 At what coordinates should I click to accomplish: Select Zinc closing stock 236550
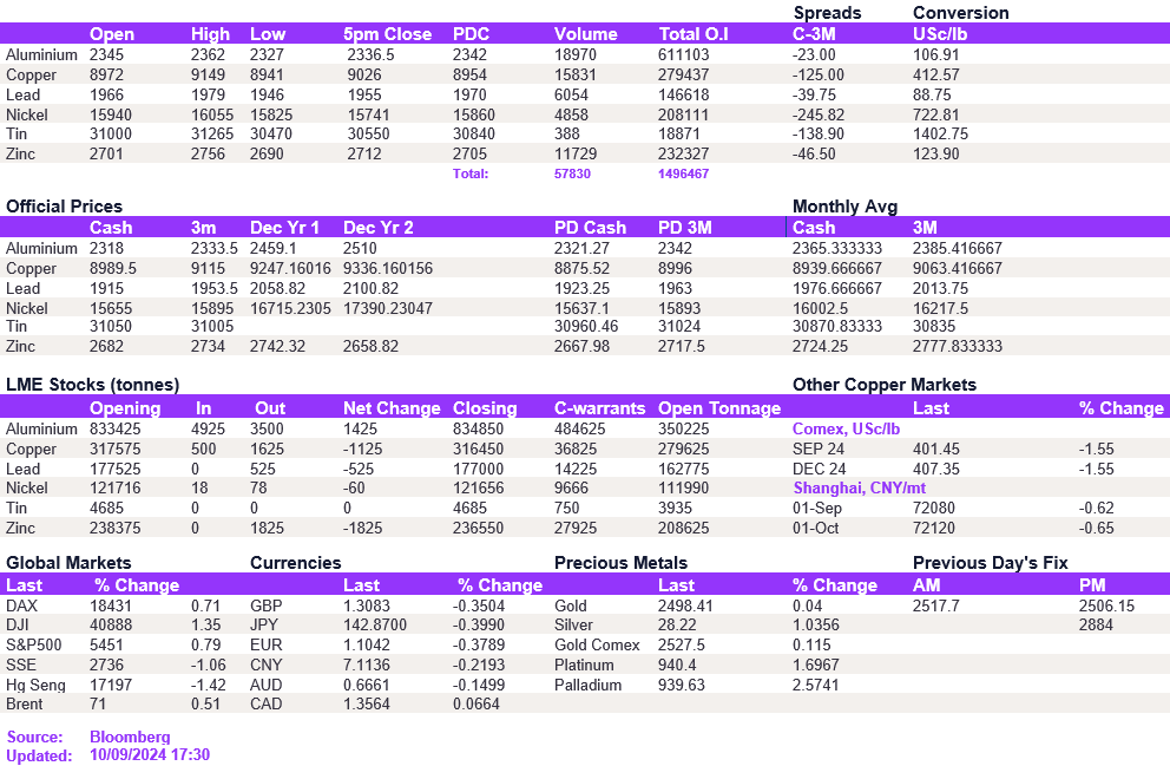478,529
